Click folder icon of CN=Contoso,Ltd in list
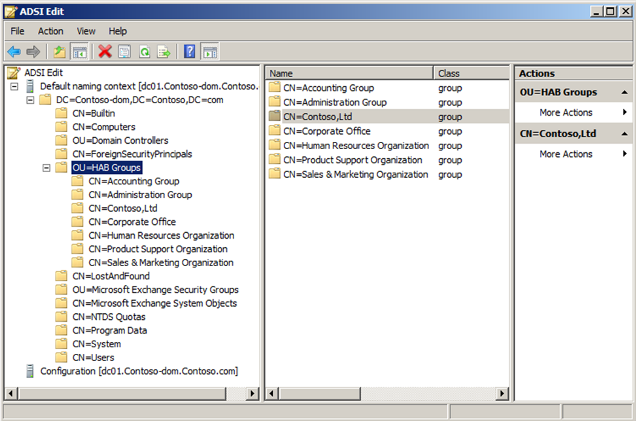636x421 pixels. [x=275, y=116]
